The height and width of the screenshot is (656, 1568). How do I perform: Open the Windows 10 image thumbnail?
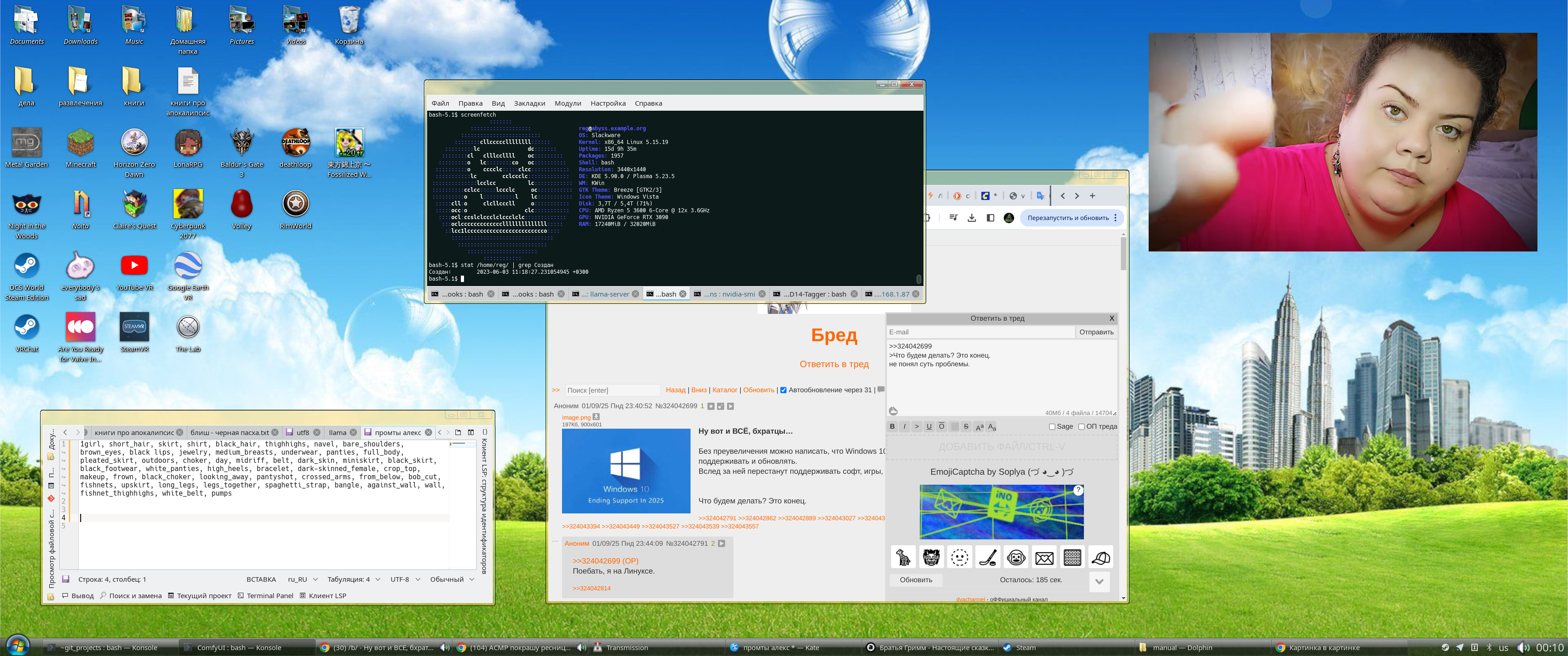coord(626,471)
